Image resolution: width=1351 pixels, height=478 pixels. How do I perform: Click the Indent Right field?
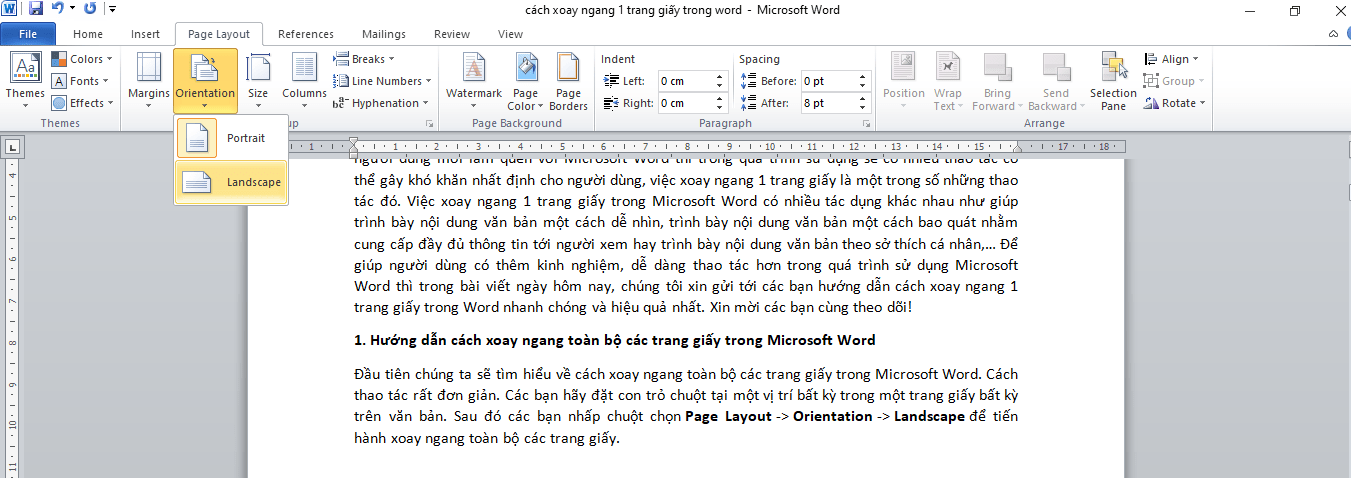(x=685, y=103)
